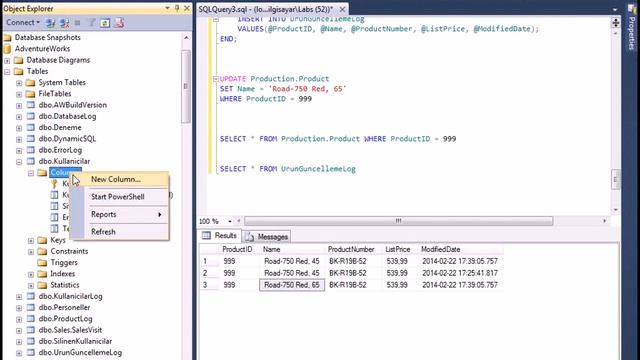Expand dbo.UrunGuncellemeLog table node
Viewport: 640px width, 360px height.
(19, 353)
